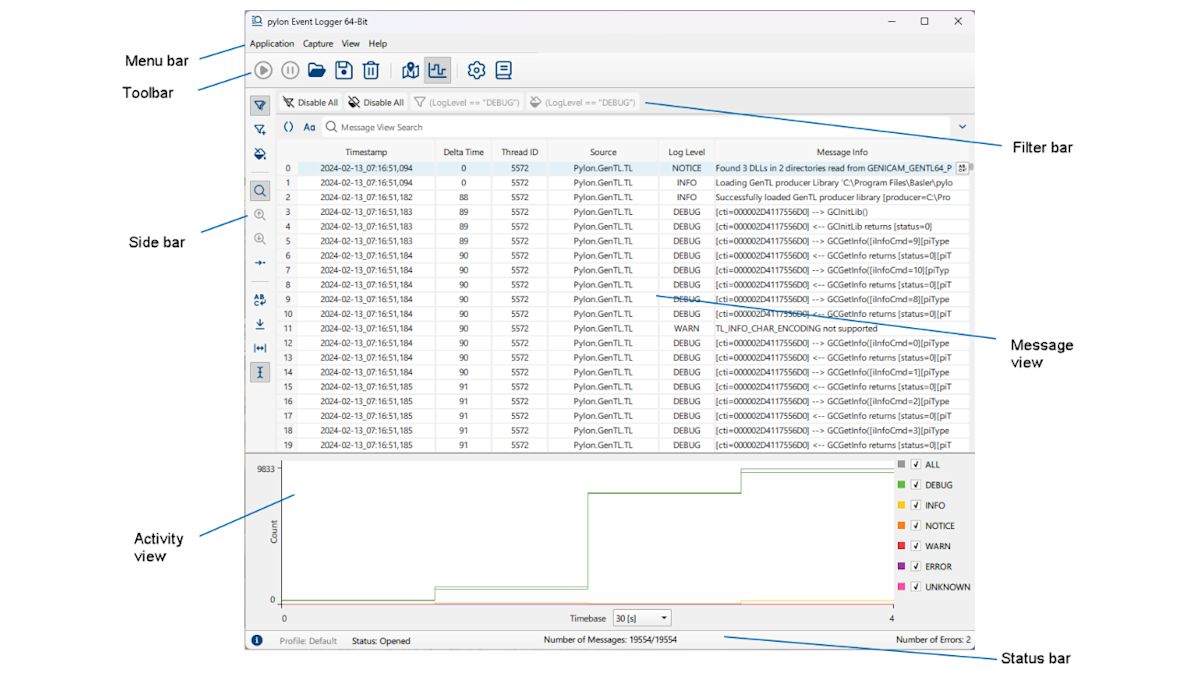The image size is (1200, 676).
Task: Save the log with the floppy disk icon
Action: (344, 70)
